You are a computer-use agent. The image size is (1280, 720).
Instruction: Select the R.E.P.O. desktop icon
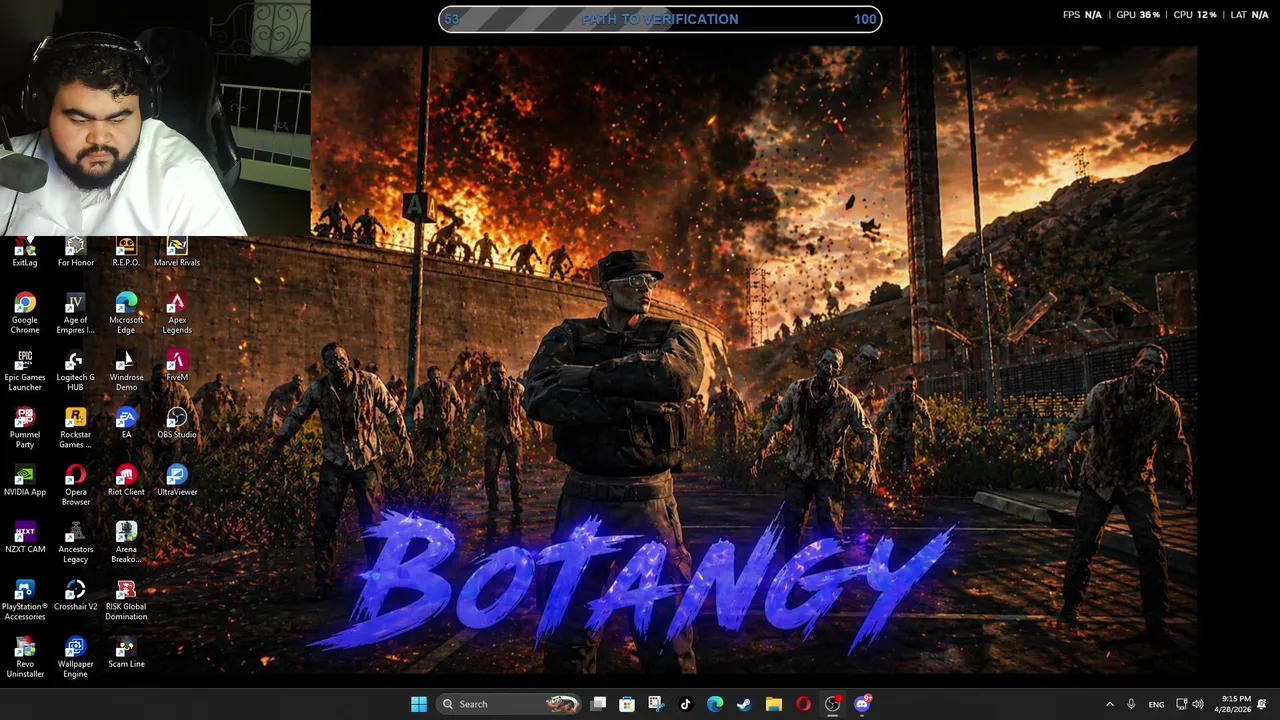point(126,253)
